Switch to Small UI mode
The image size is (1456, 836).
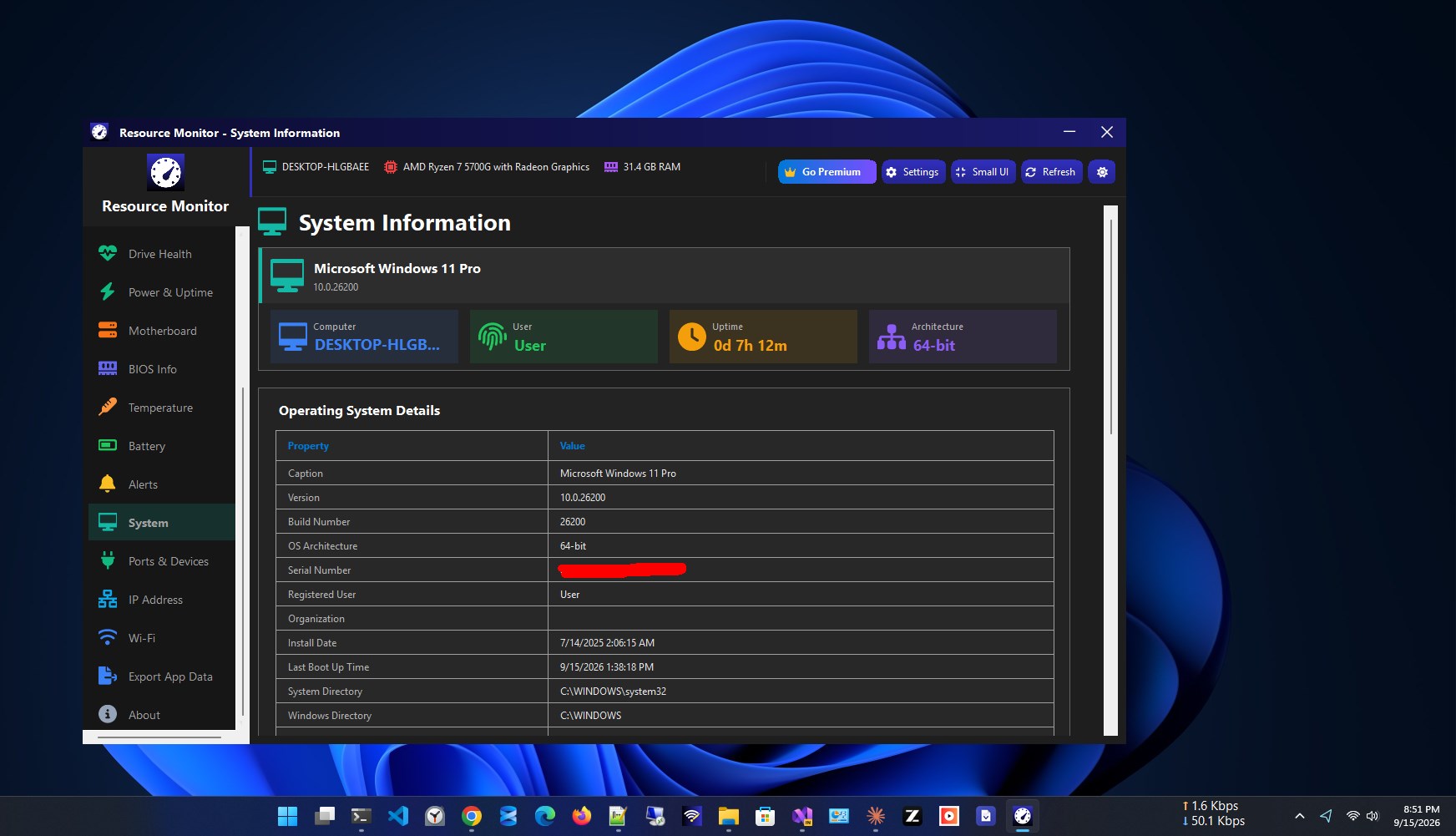(983, 171)
